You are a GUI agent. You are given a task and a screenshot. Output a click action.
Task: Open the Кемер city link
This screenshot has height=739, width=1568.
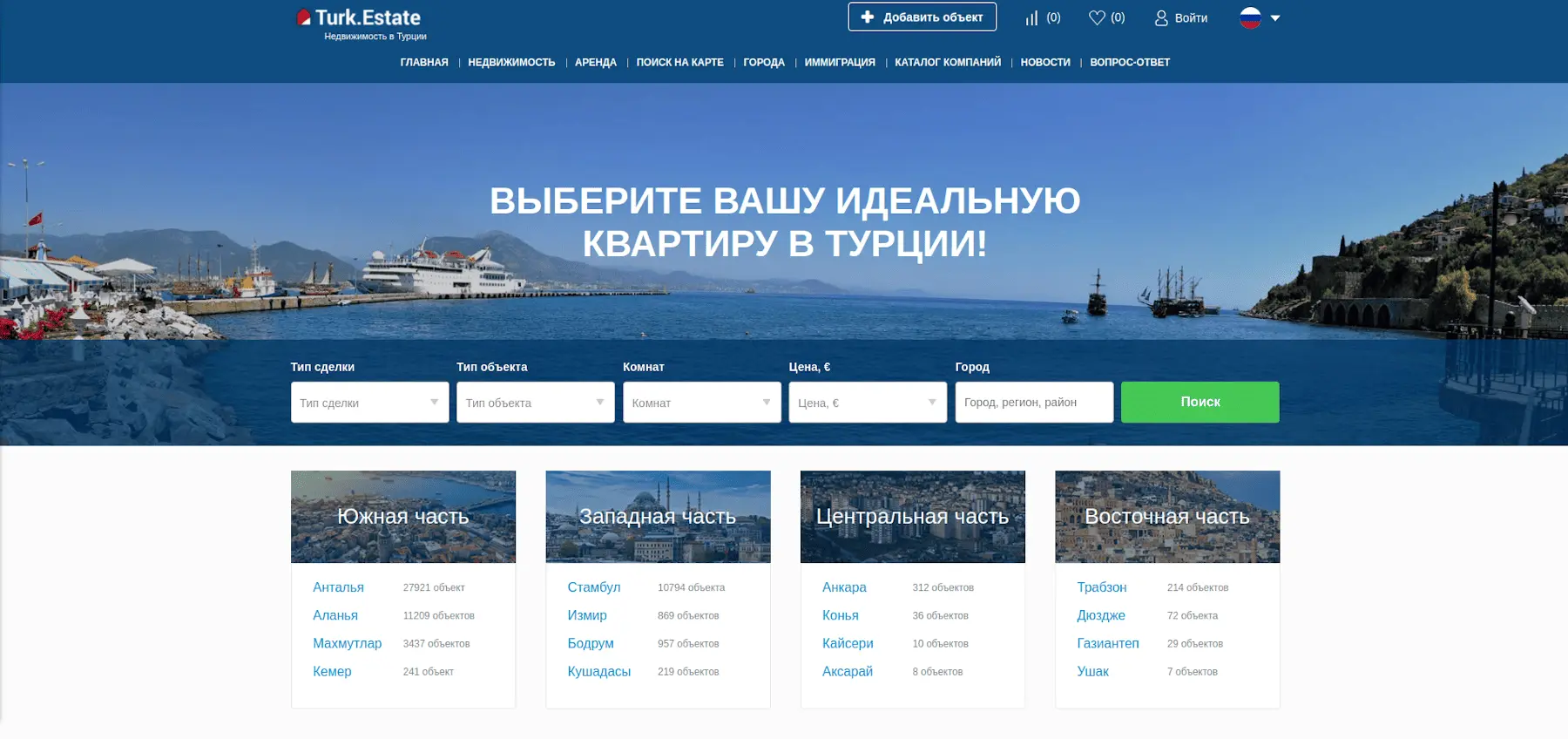click(332, 671)
